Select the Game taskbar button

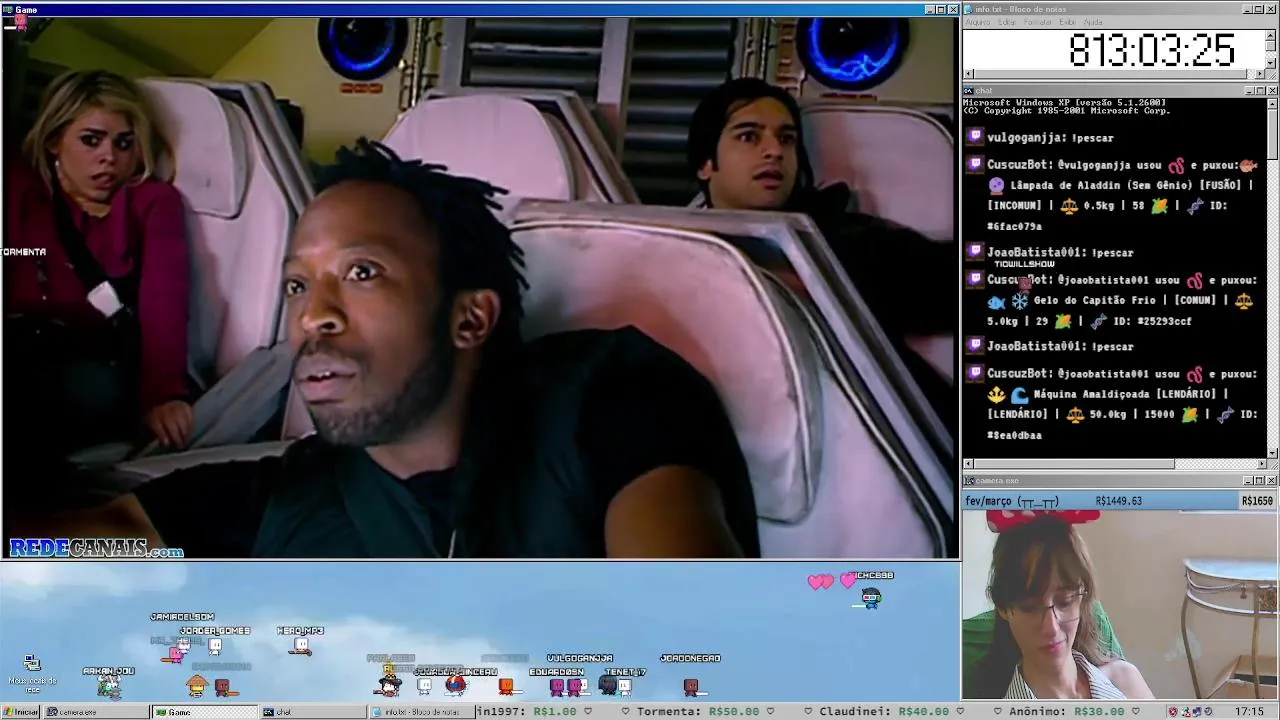pos(205,712)
